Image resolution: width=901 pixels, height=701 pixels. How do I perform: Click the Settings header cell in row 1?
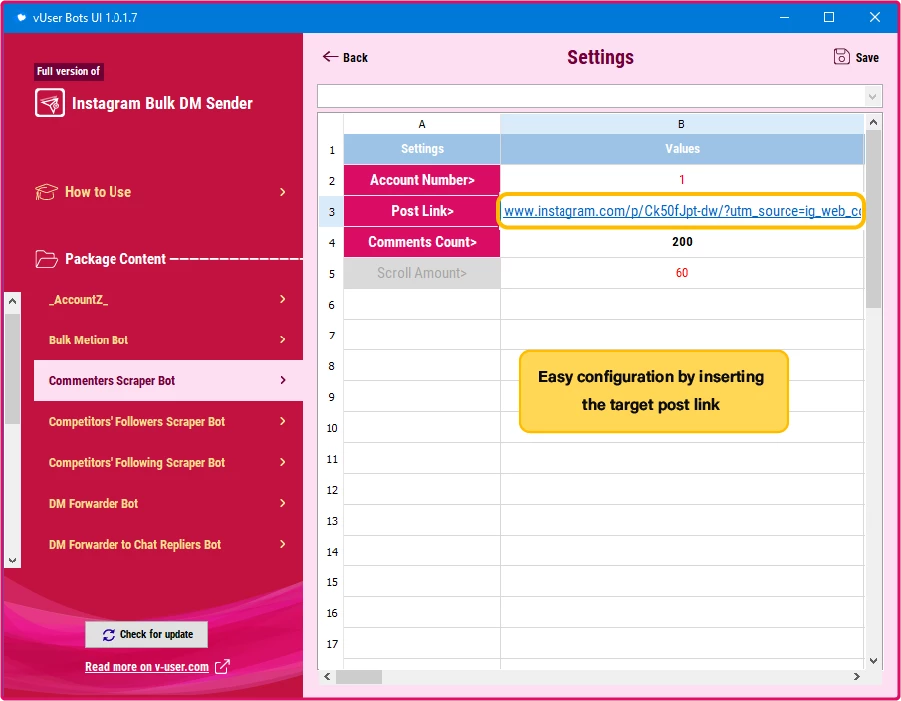point(422,149)
